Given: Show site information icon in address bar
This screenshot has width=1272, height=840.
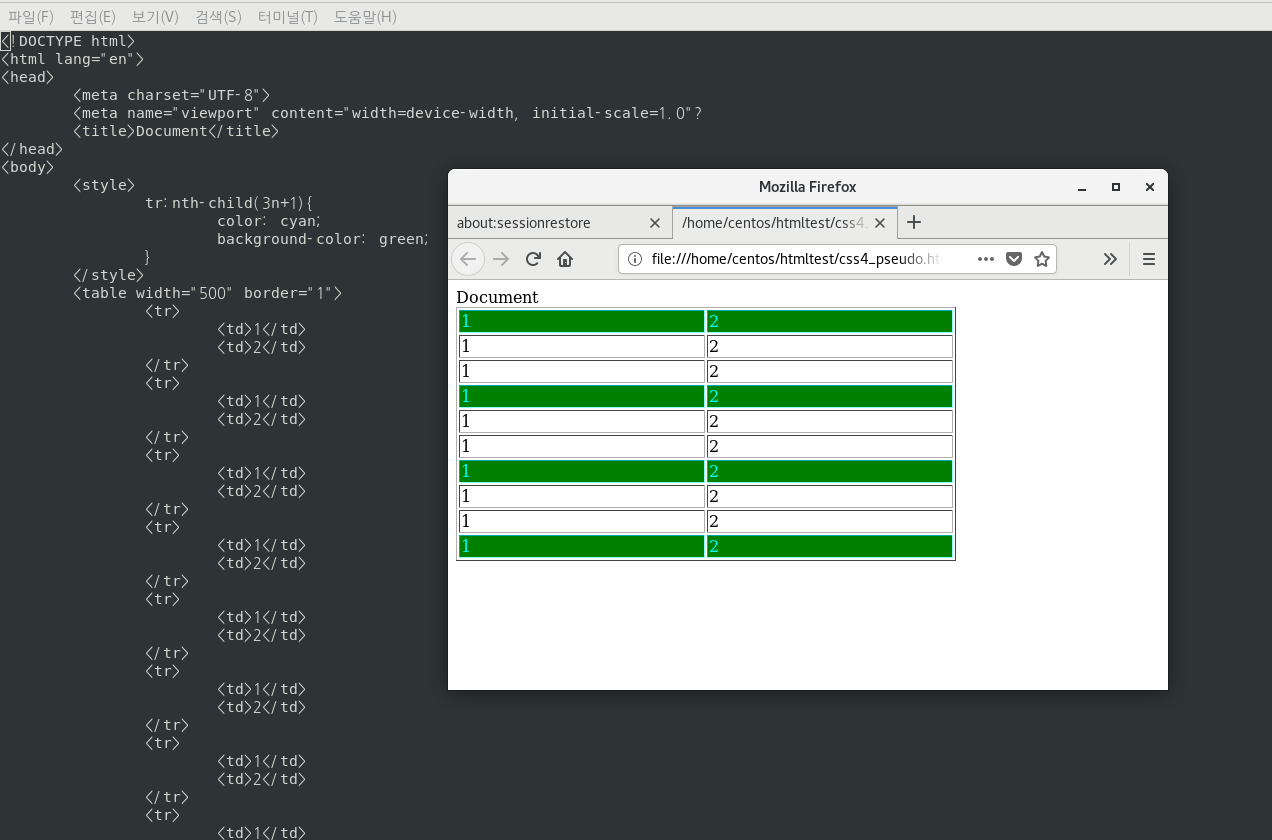Looking at the screenshot, I should click(634, 259).
